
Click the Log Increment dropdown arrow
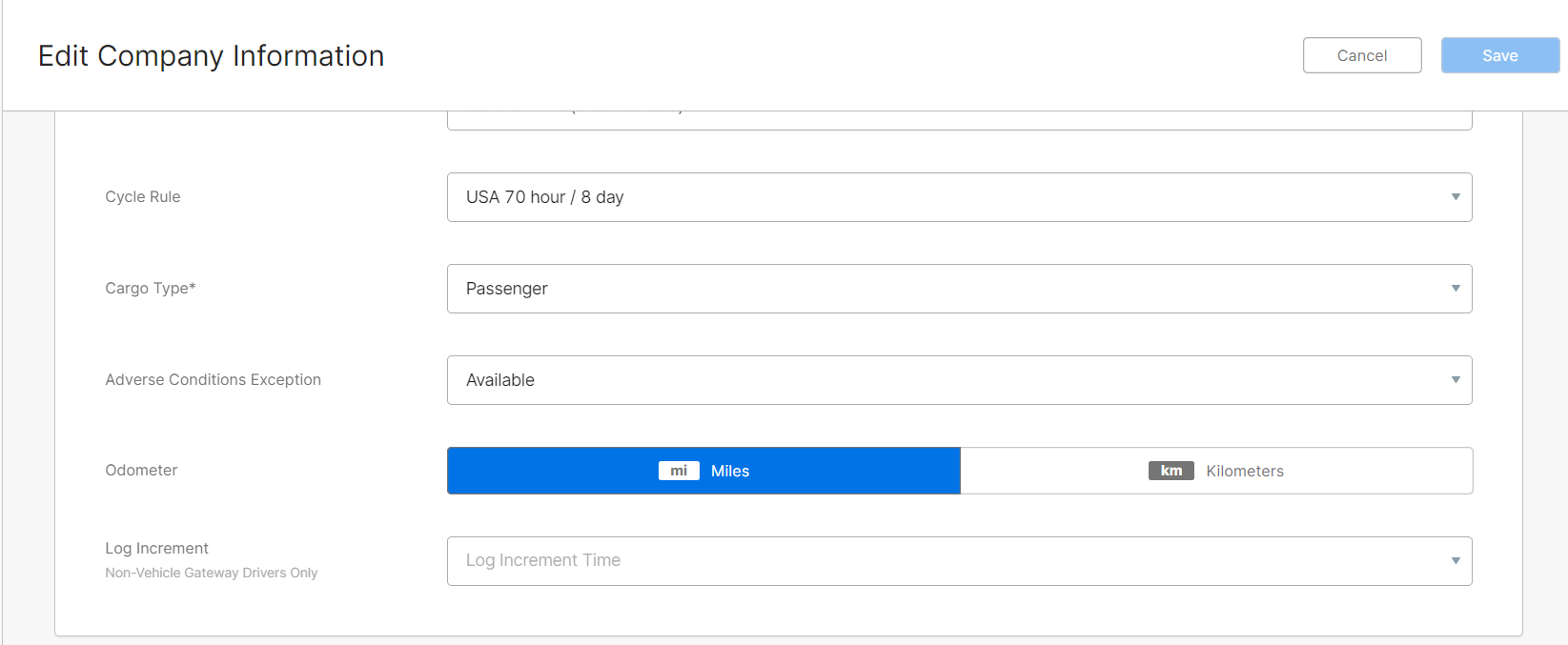(x=1456, y=561)
